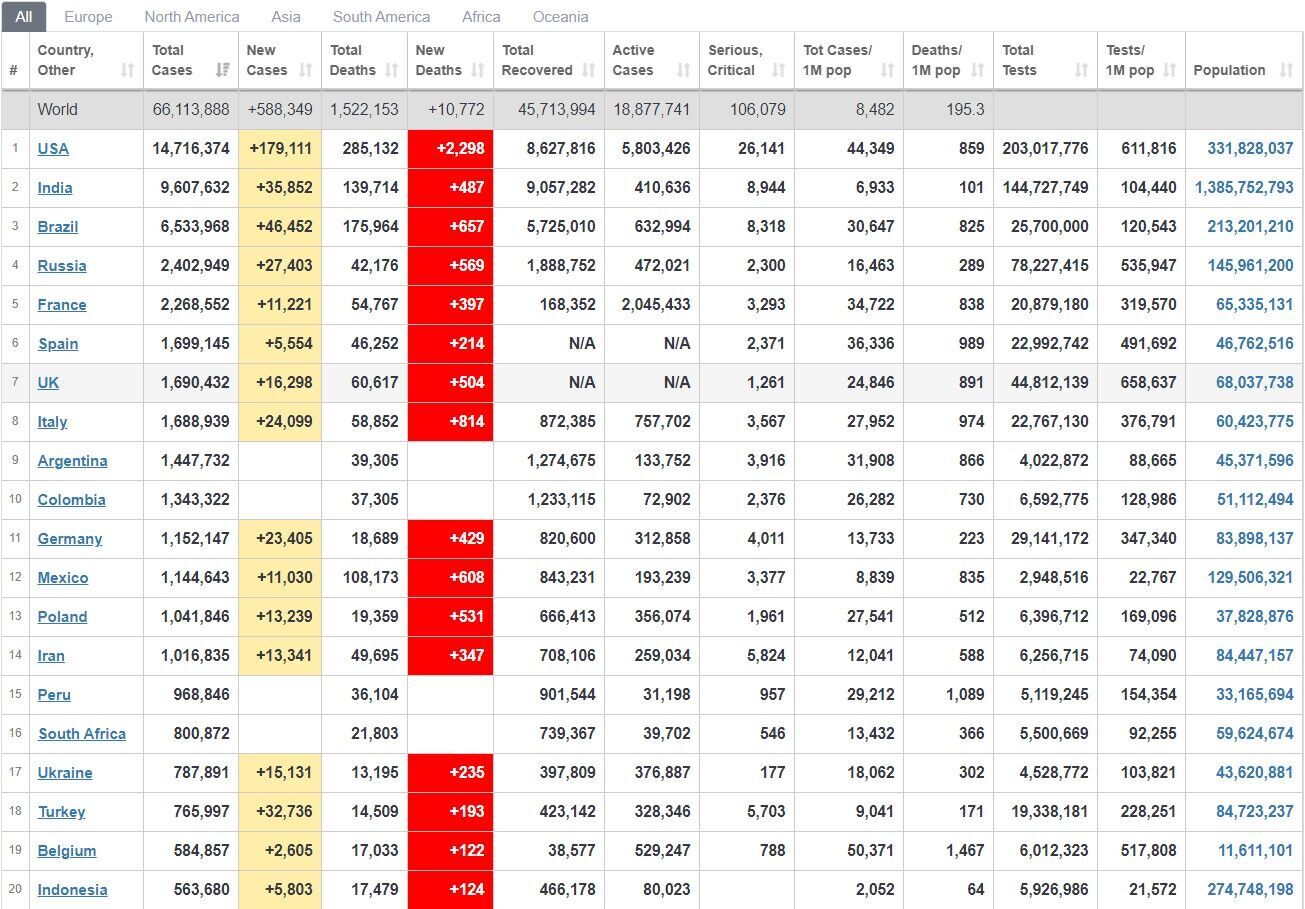Open the UK country link
This screenshot has height=909, width=1305.
pyautogui.click(x=48, y=383)
